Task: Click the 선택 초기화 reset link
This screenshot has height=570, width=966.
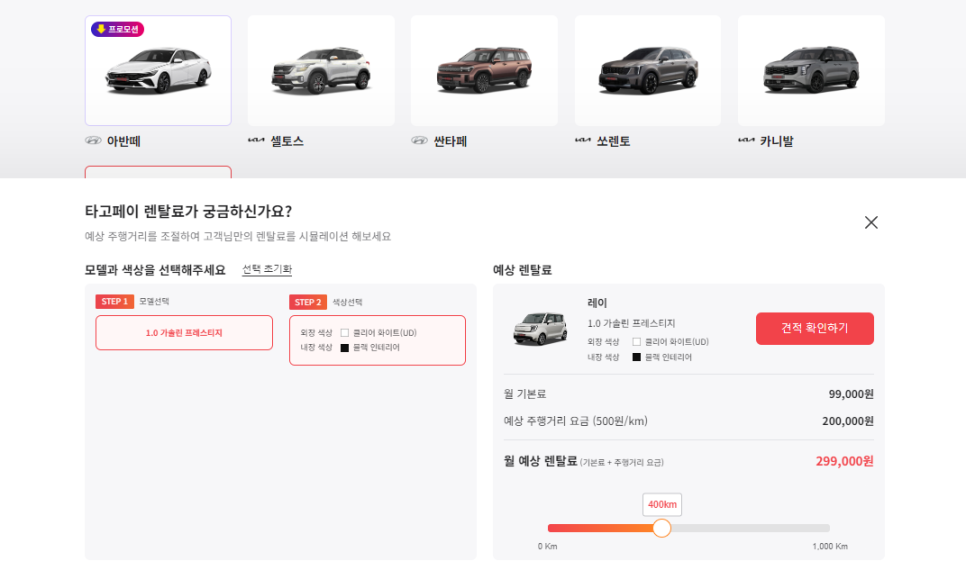Action: tap(267, 270)
